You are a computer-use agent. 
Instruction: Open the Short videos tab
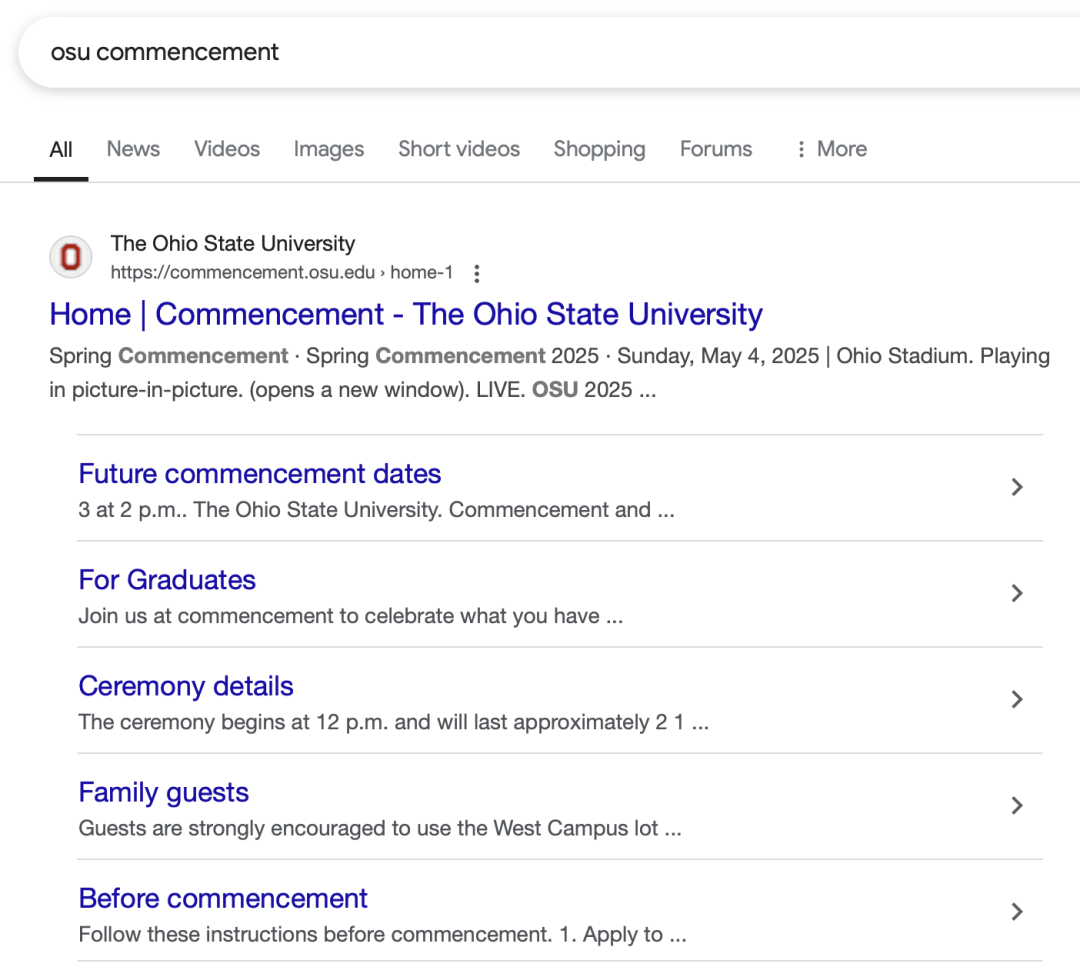pos(459,149)
